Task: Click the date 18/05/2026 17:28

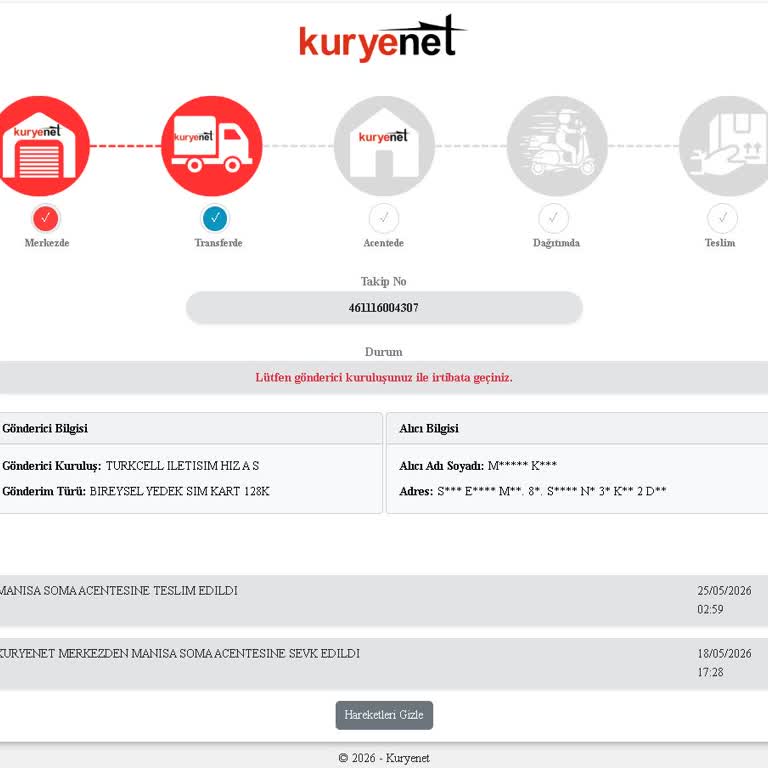Action: click(x=724, y=663)
